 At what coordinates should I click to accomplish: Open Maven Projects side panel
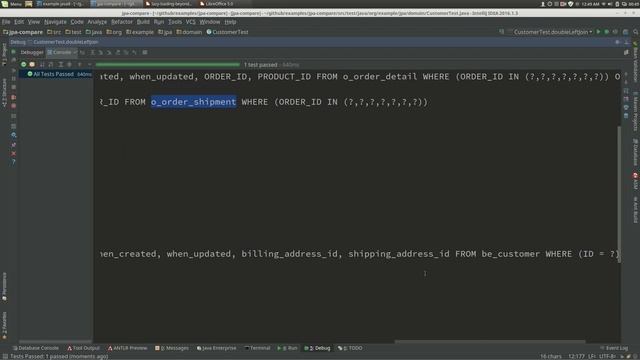point(636,111)
